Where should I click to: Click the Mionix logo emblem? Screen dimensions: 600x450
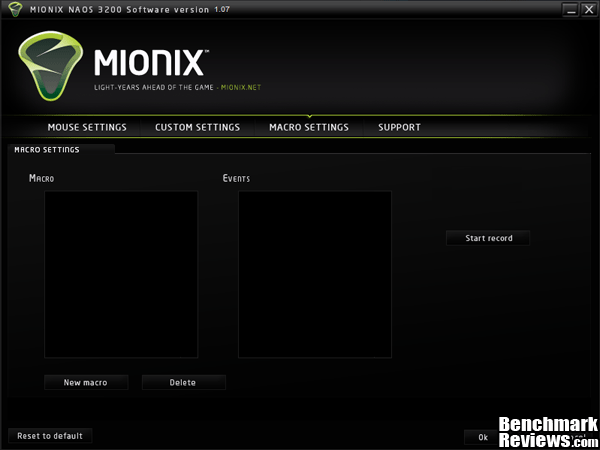(x=51, y=66)
